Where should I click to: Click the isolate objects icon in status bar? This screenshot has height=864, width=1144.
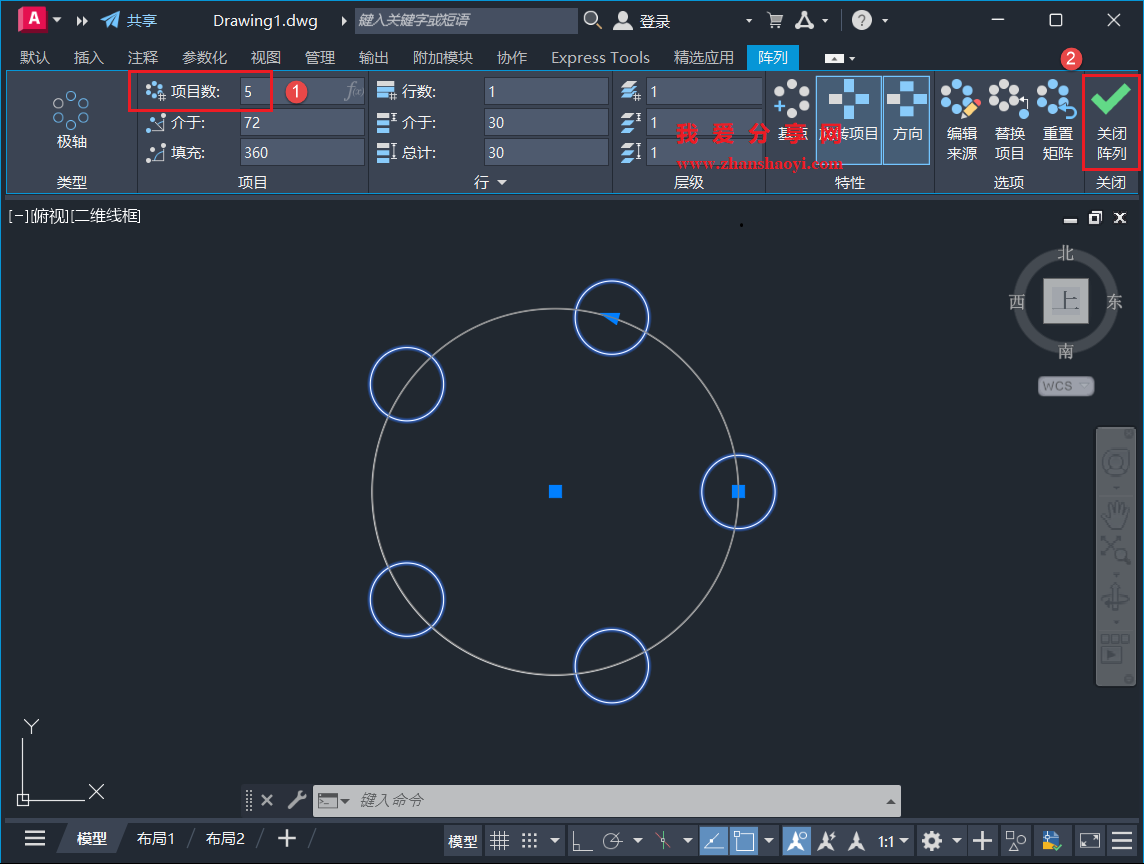click(1017, 841)
